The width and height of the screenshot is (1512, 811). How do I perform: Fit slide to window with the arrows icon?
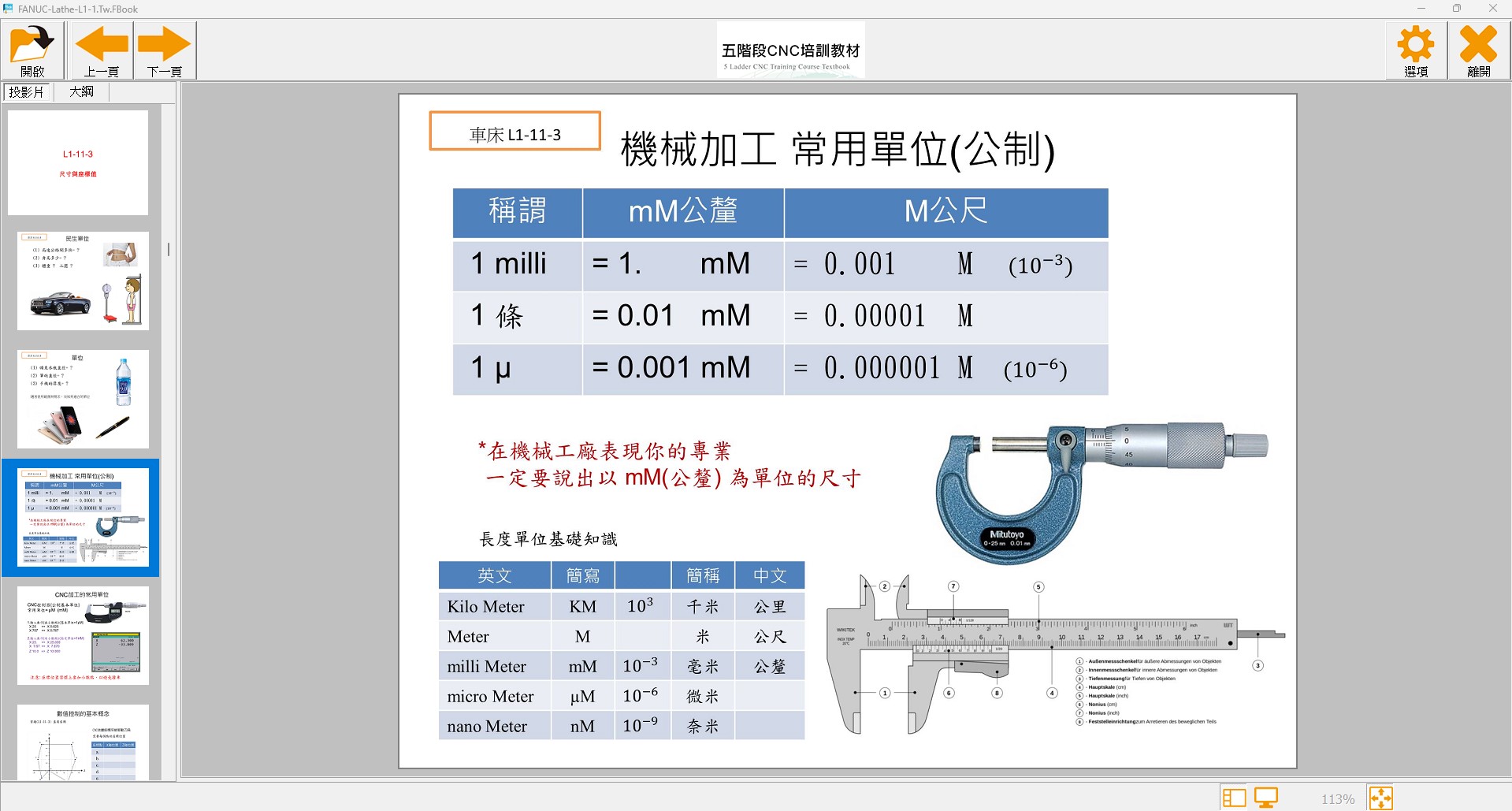pos(1380,798)
